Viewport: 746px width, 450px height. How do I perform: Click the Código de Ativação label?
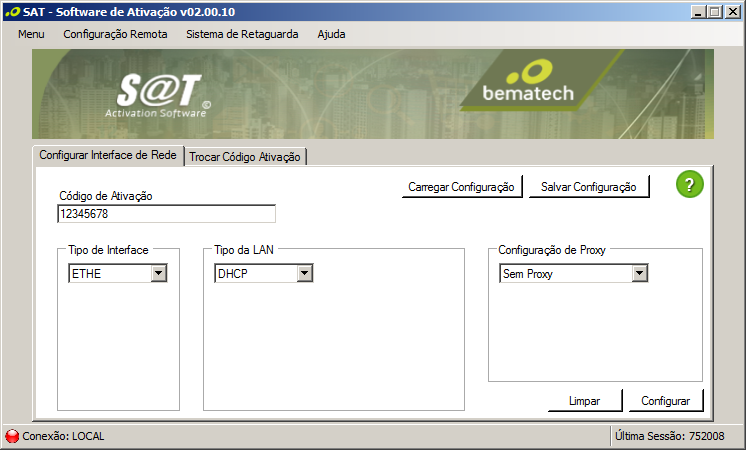(x=106, y=196)
